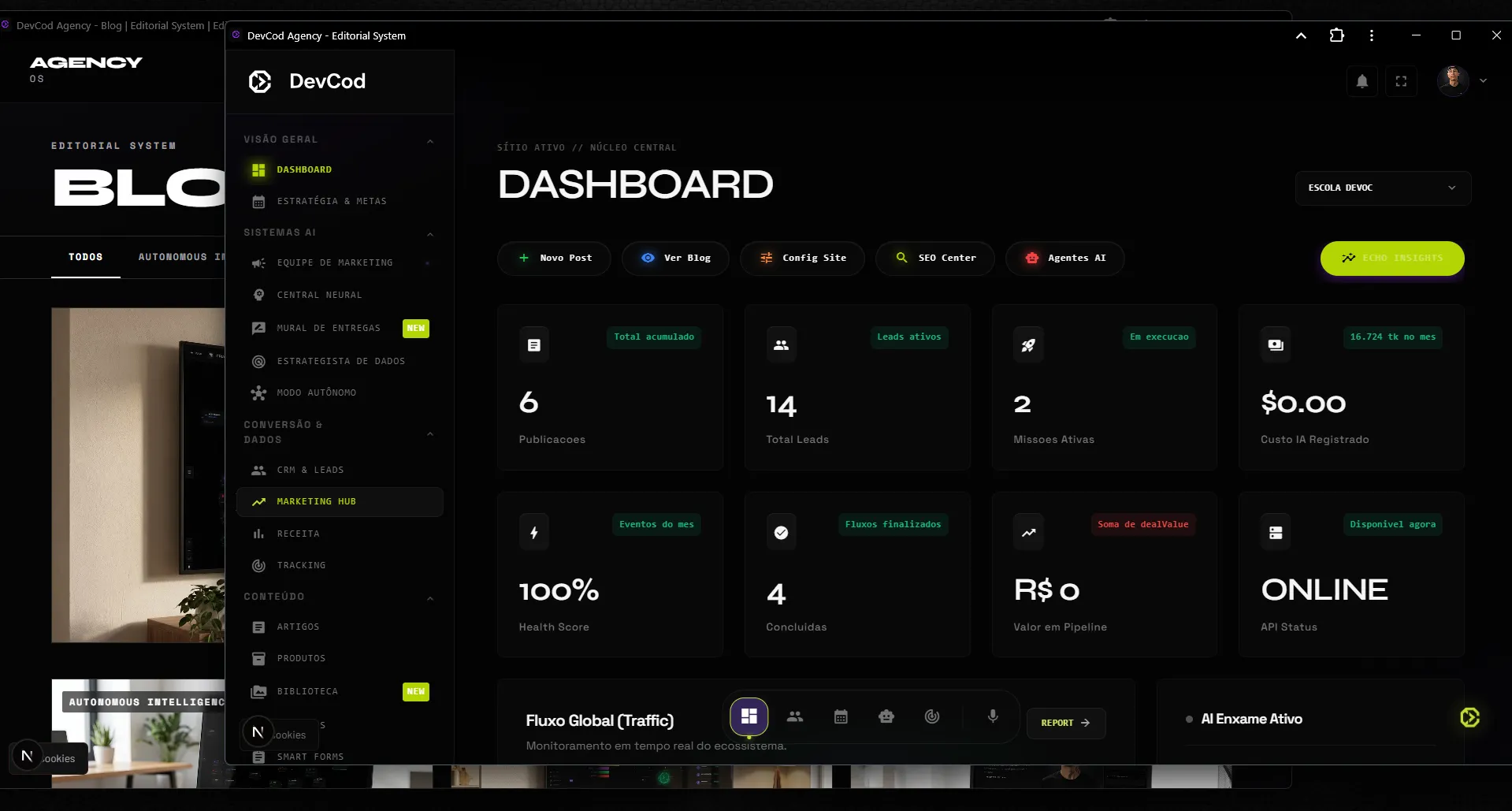The height and width of the screenshot is (811, 1512).
Task: Click the people icon in floating dock
Action: coord(795,716)
